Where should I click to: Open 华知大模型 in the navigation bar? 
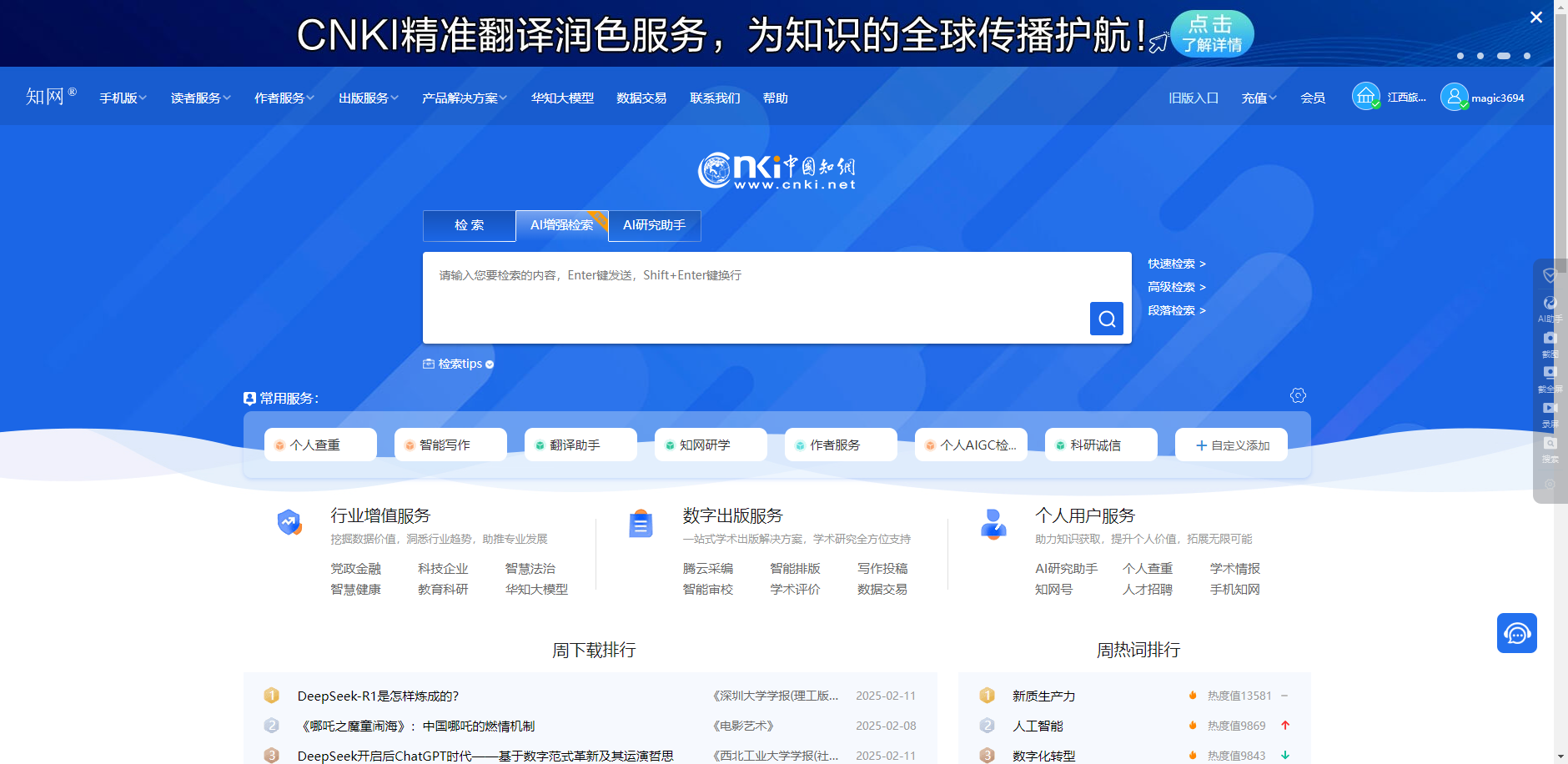click(563, 98)
